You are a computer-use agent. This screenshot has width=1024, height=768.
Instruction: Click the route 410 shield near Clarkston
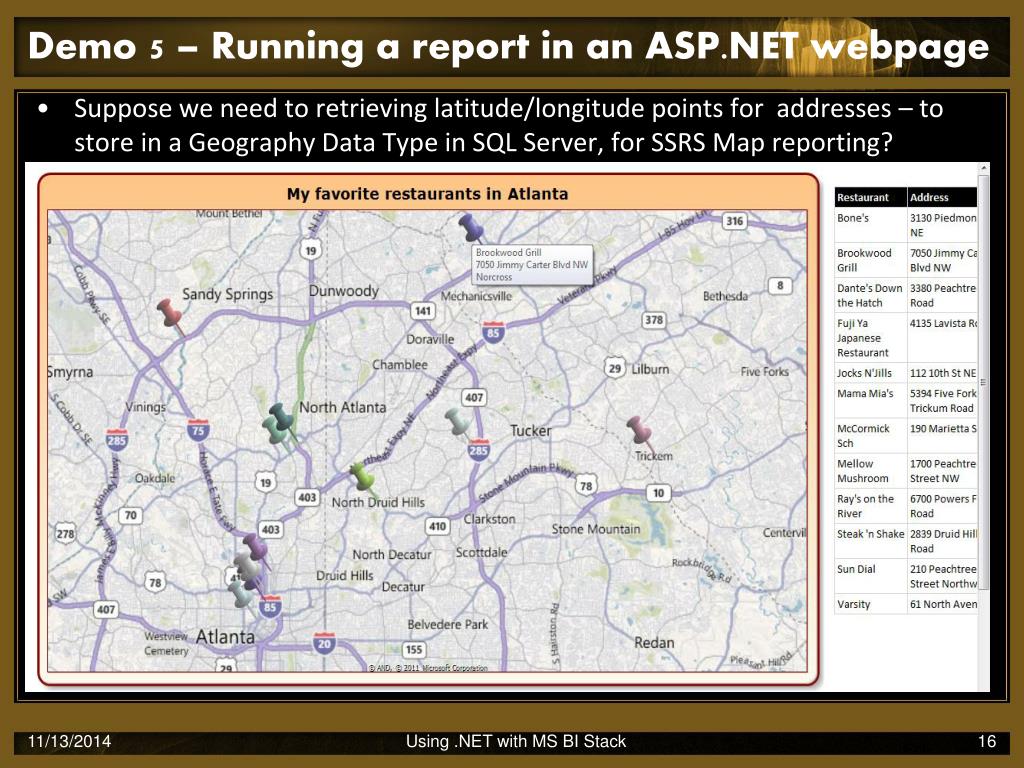437,526
